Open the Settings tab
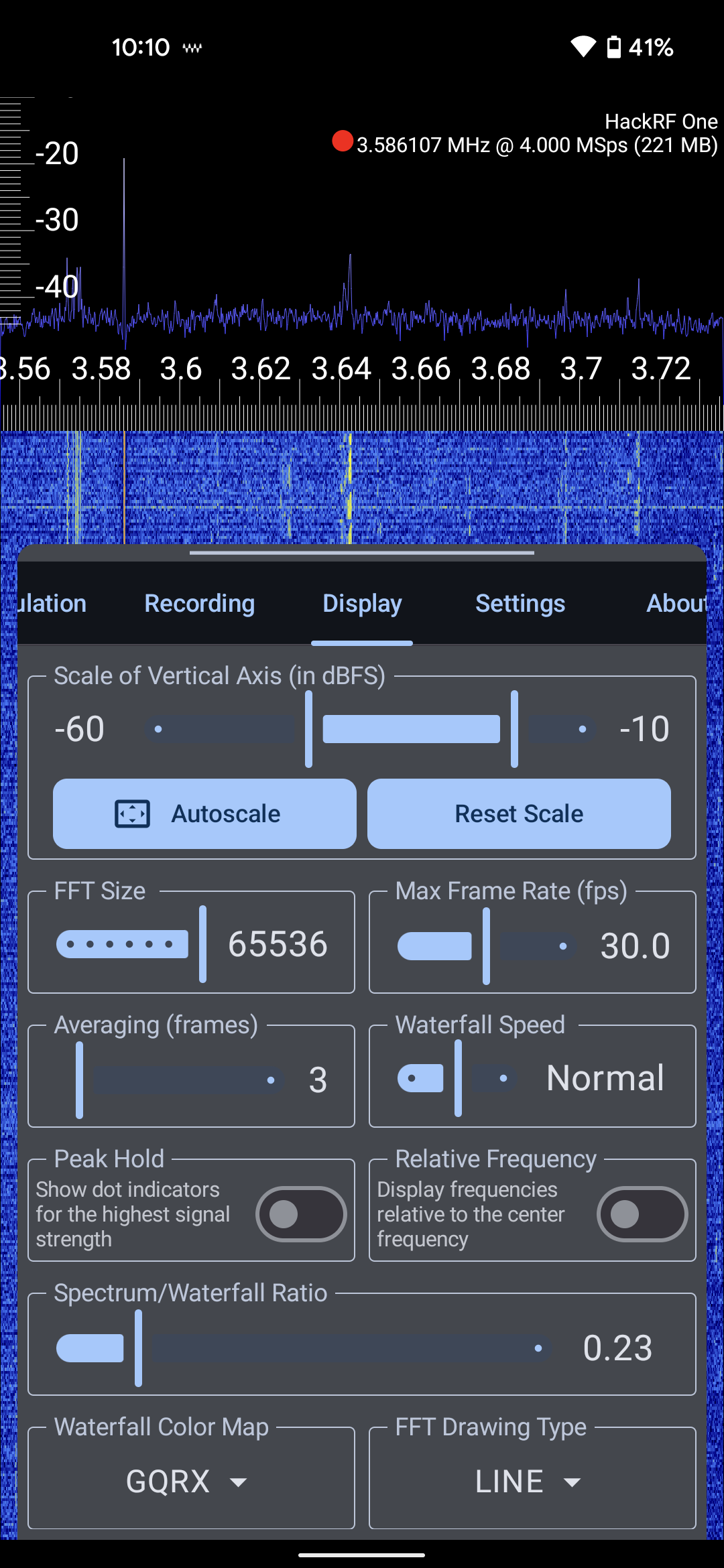Viewport: 724px width, 1568px height. [520, 604]
